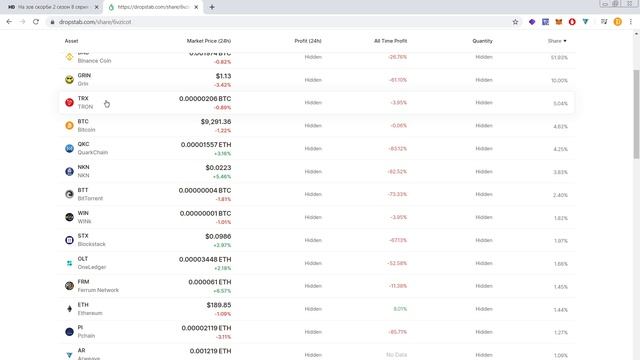This screenshot has height=360, width=640.
Task: Click the QuarkChain asset name
Action: [93, 152]
